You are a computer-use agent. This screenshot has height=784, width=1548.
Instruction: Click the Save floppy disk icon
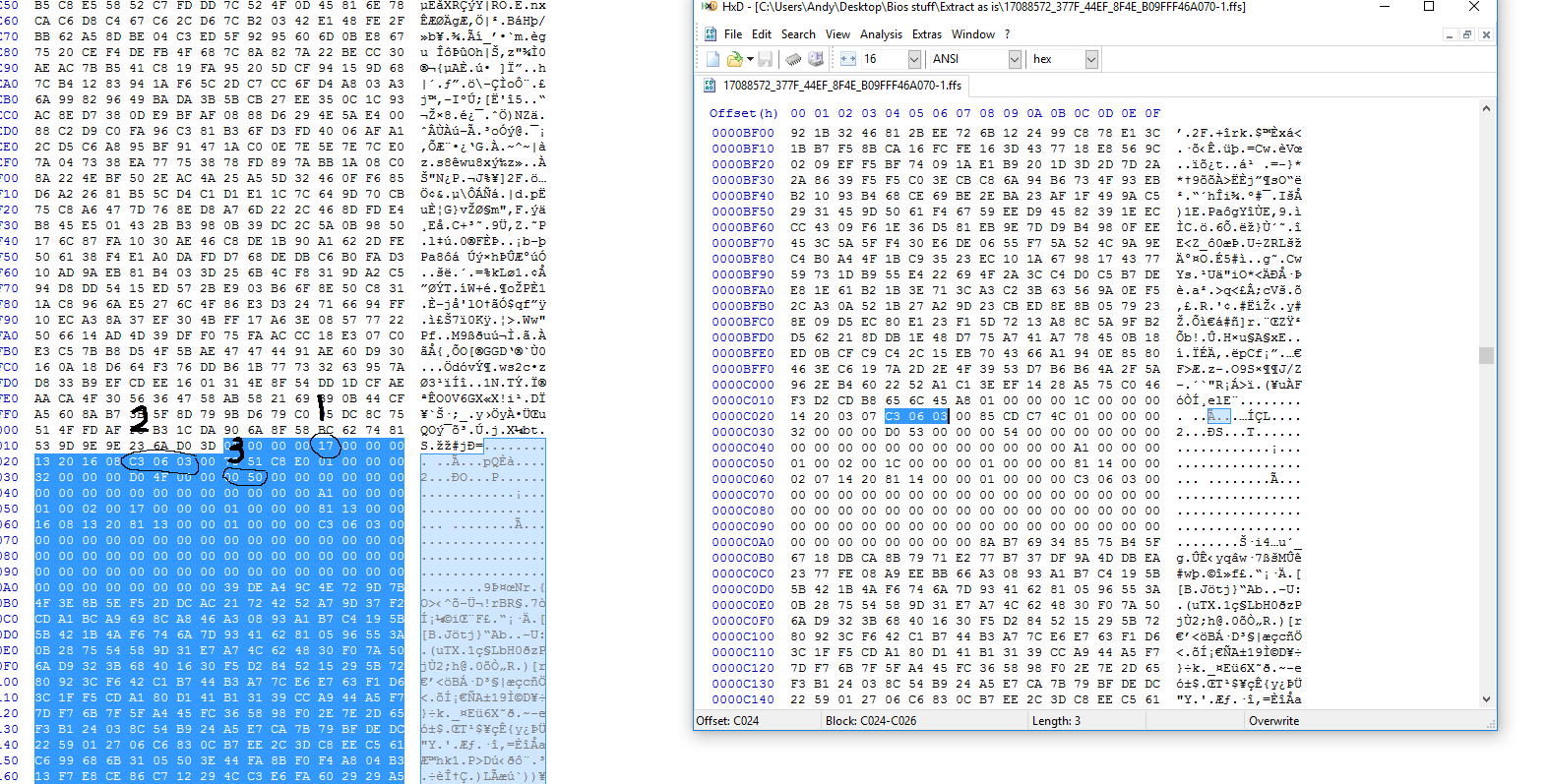click(x=766, y=59)
